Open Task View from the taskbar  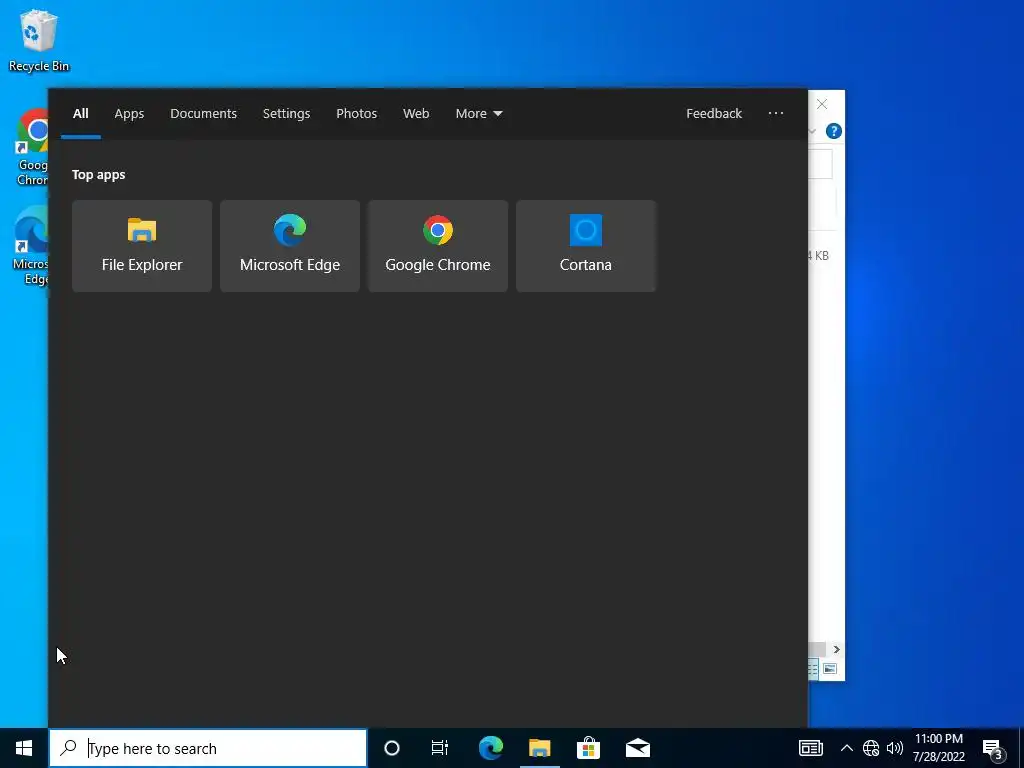440,748
